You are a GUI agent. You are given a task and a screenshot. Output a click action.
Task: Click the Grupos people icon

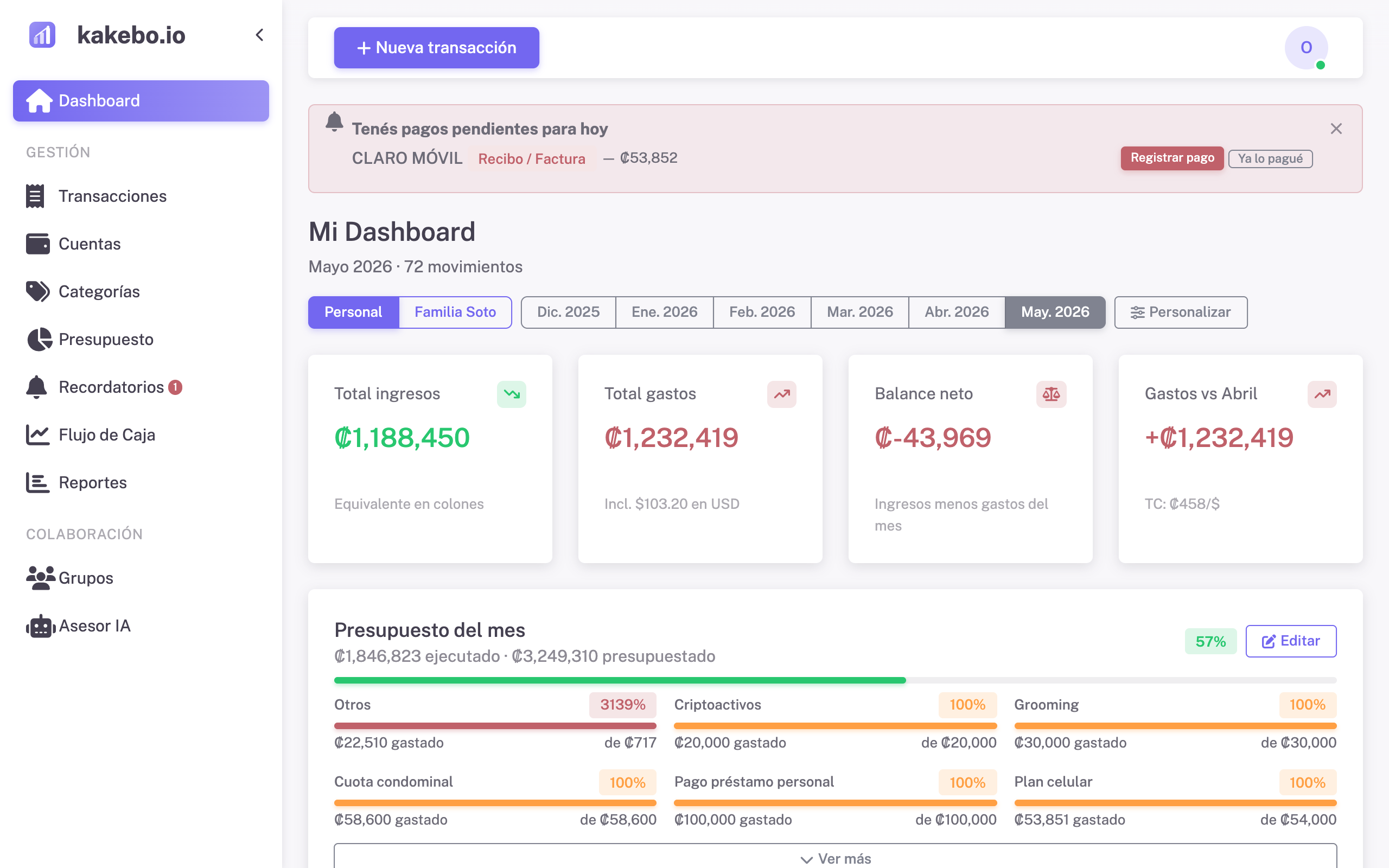click(40, 578)
